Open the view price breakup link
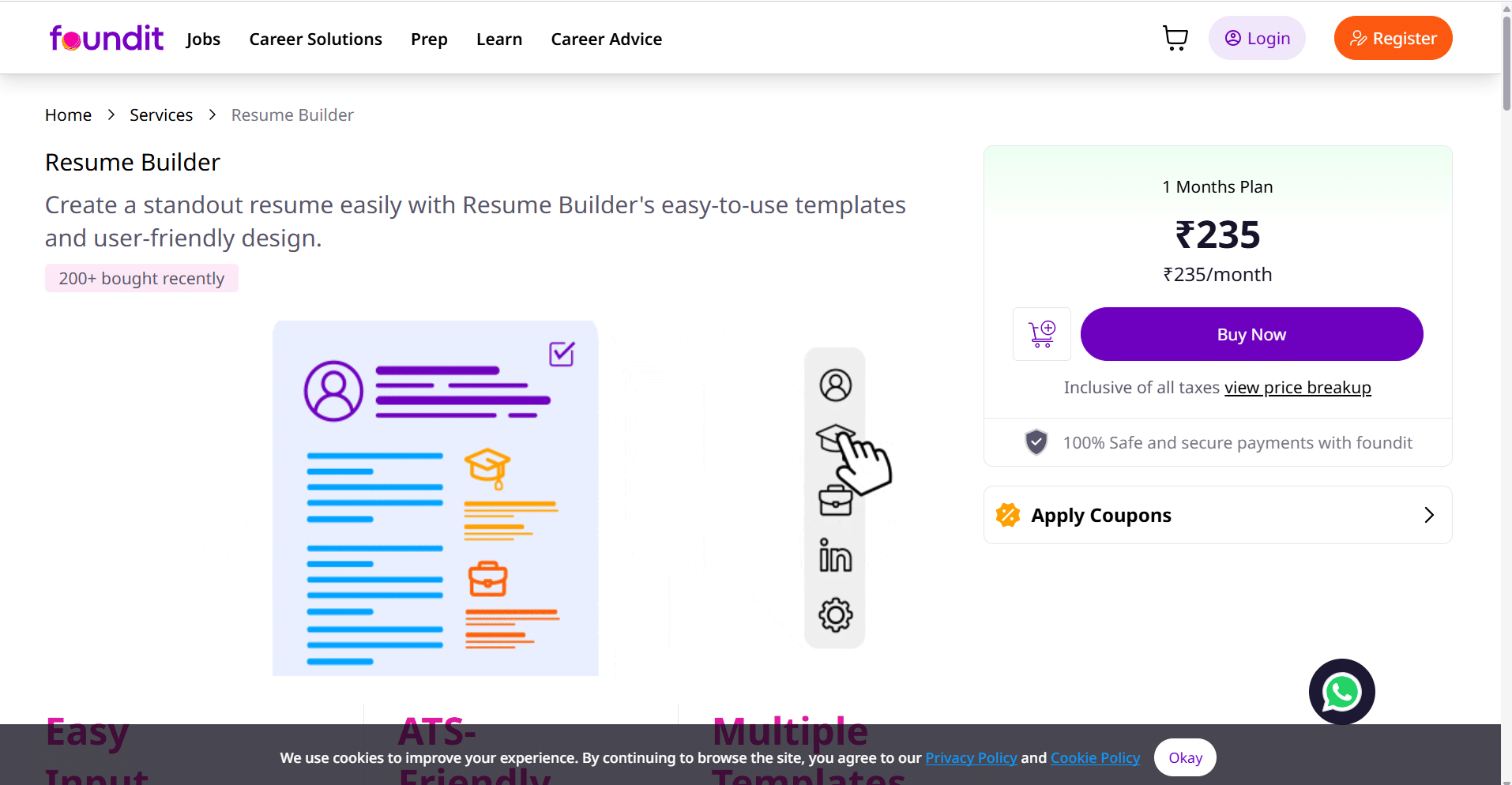This screenshot has height=785, width=1512. [x=1297, y=388]
